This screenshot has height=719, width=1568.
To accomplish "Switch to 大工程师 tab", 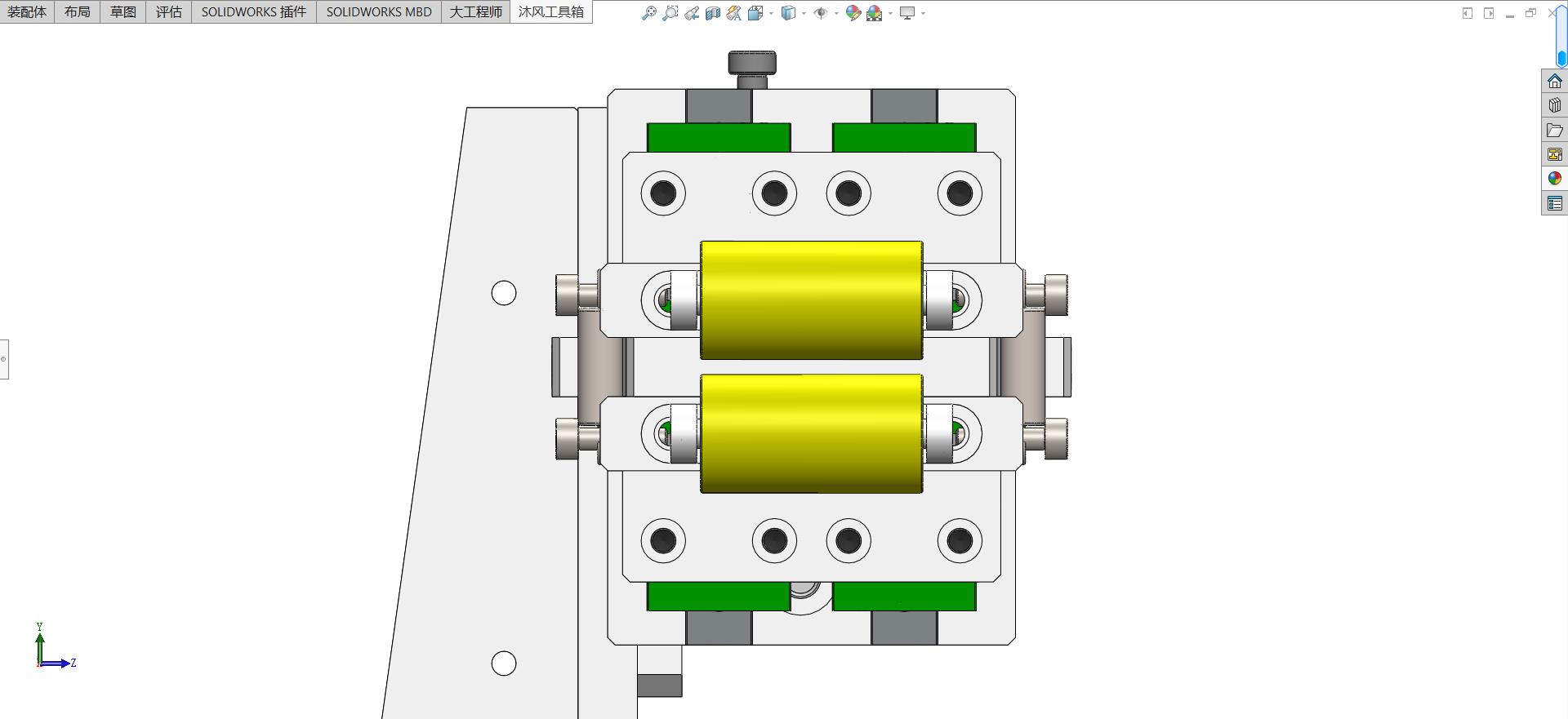I will pos(476,11).
